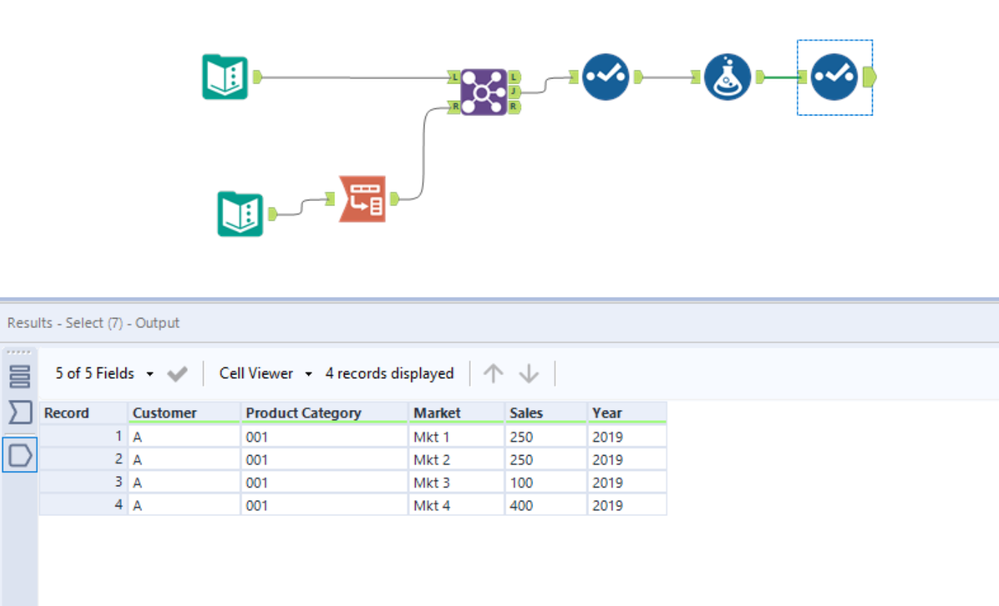The width and height of the screenshot is (999, 606).
Task: Select Year 2019 cell in record 4
Action: pyautogui.click(x=627, y=506)
